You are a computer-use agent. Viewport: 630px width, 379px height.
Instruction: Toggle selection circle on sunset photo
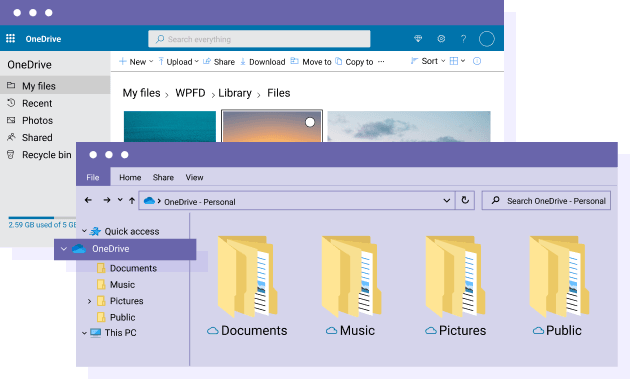click(x=310, y=122)
